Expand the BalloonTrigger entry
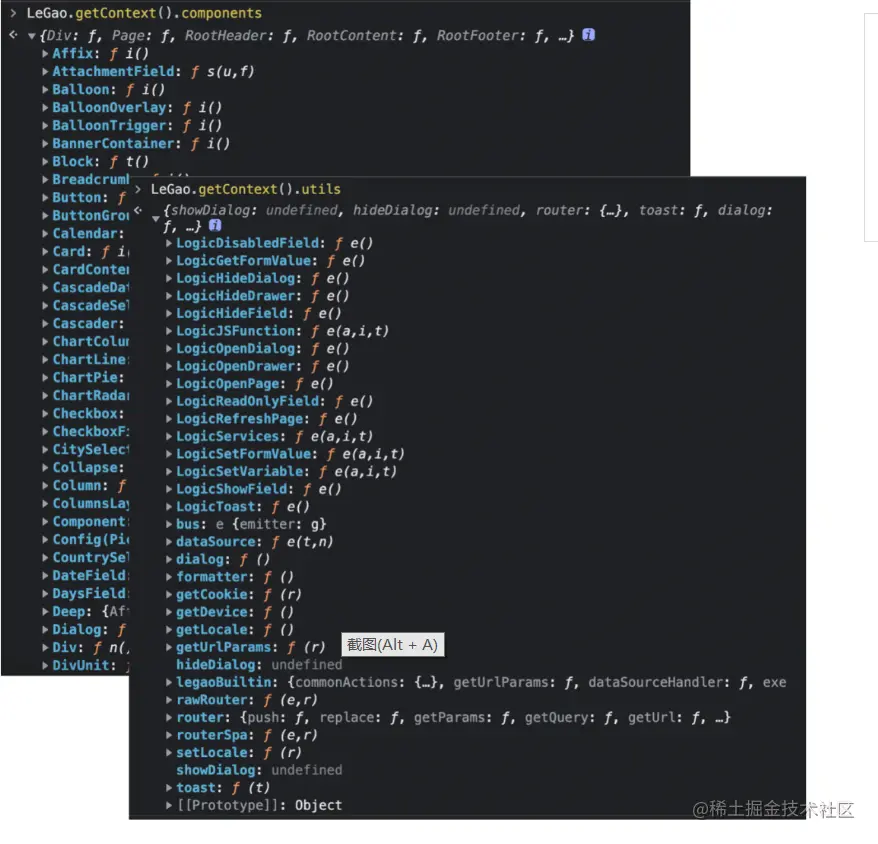Screen dimensions: 878x844 [x=45, y=125]
